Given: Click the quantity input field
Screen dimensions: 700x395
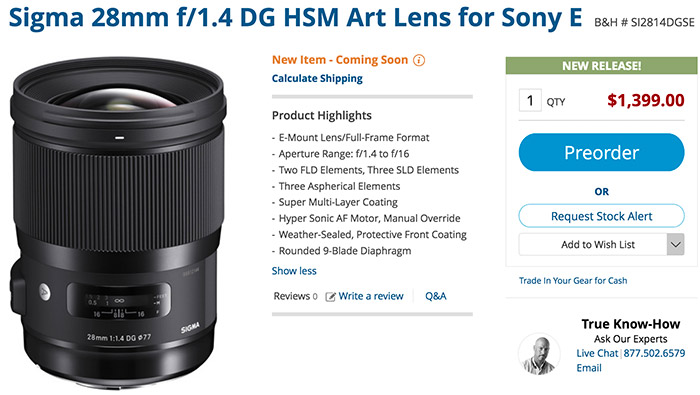Looking at the screenshot, I should [x=530, y=100].
